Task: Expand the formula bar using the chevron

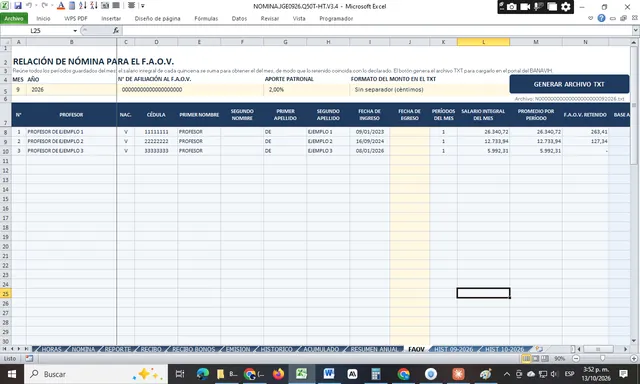Action: click(636, 31)
